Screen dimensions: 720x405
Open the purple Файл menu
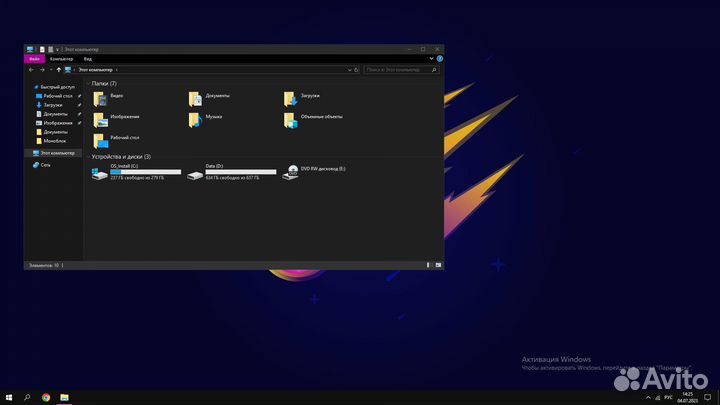coord(34,59)
